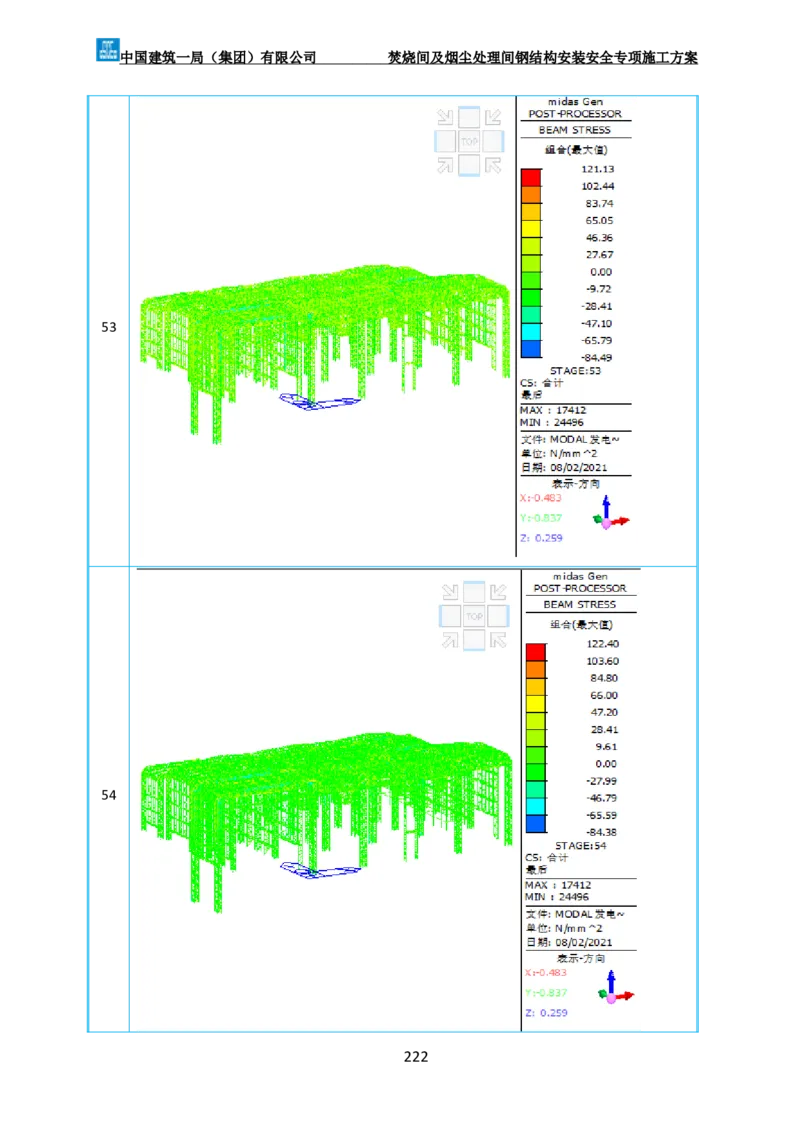Click dark blue swatch above -84.38 value
Image resolution: width=800 pixels, height=1132 pixels.
coord(536,823)
